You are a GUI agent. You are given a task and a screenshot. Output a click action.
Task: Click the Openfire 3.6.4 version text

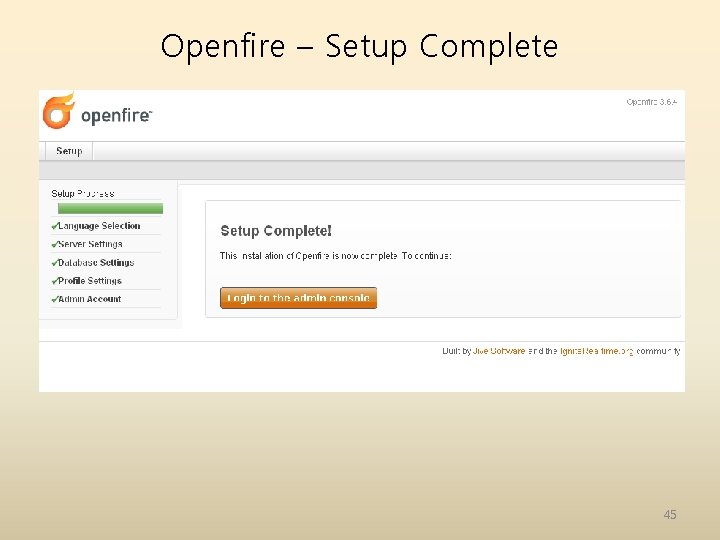point(652,102)
